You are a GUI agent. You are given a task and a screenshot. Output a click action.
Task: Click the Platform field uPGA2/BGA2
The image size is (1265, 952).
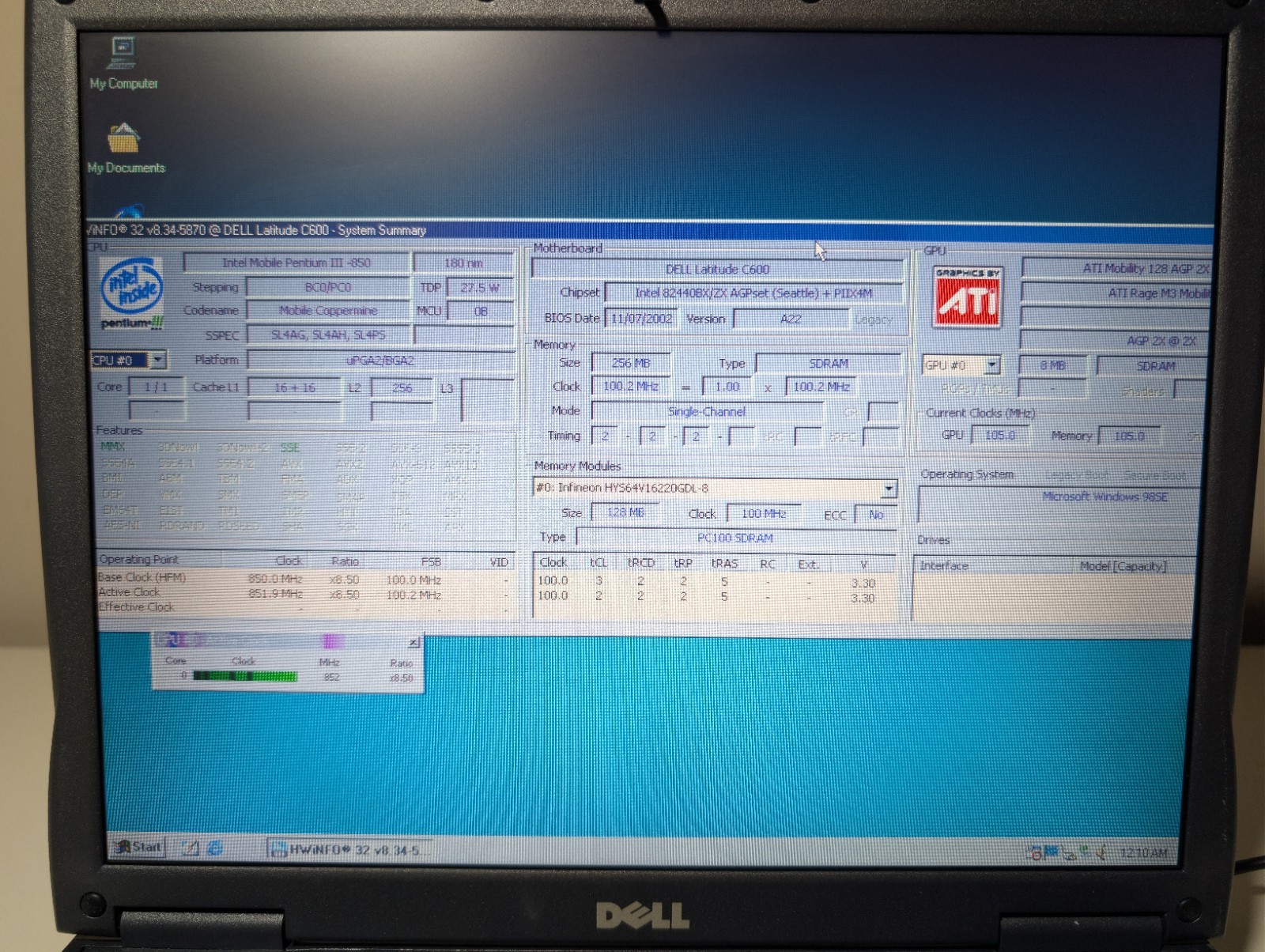point(380,361)
